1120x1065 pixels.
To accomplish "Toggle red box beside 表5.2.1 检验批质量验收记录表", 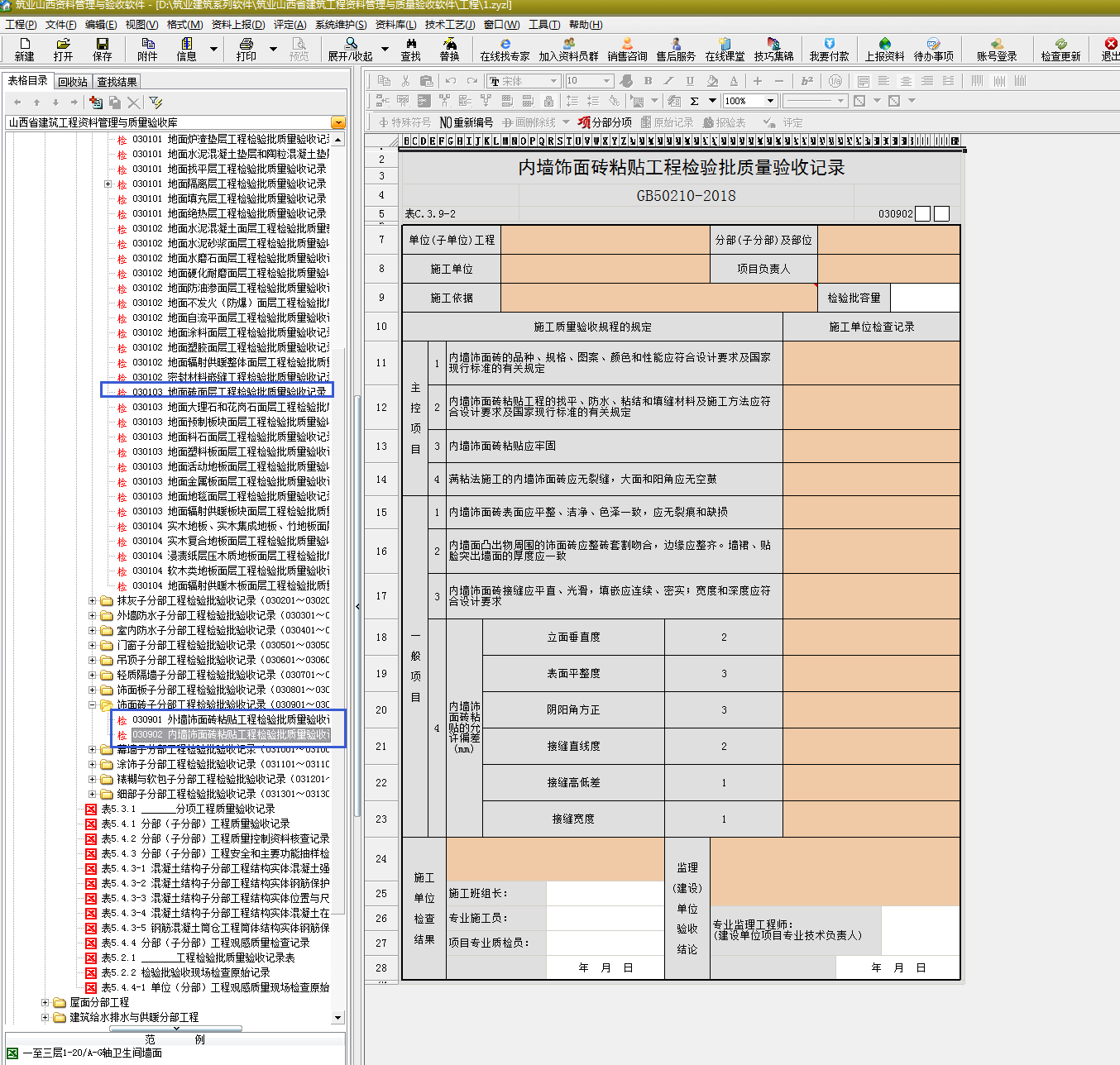I will click(91, 958).
